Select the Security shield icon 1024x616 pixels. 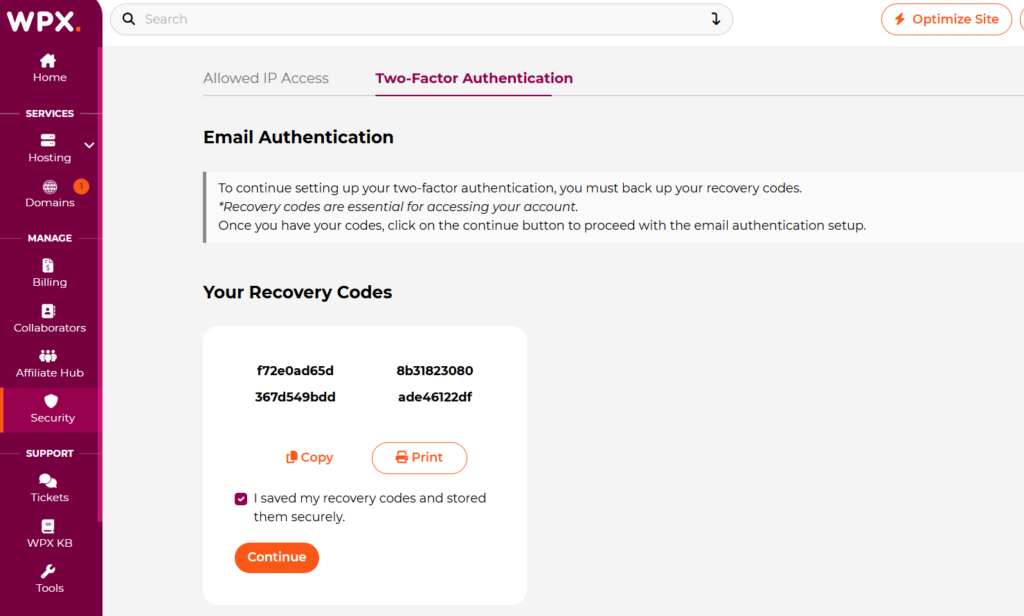(52, 401)
